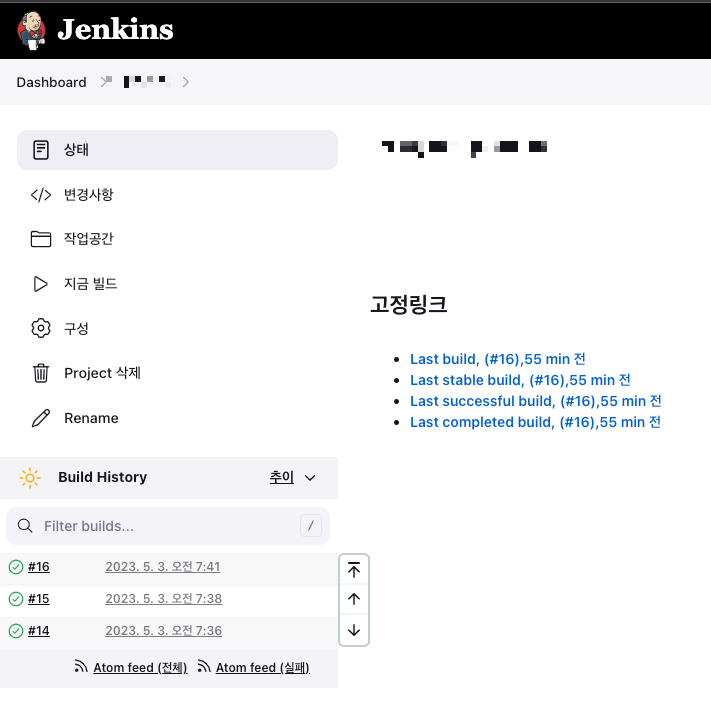Open Atom feed (전체) link

tap(140, 668)
